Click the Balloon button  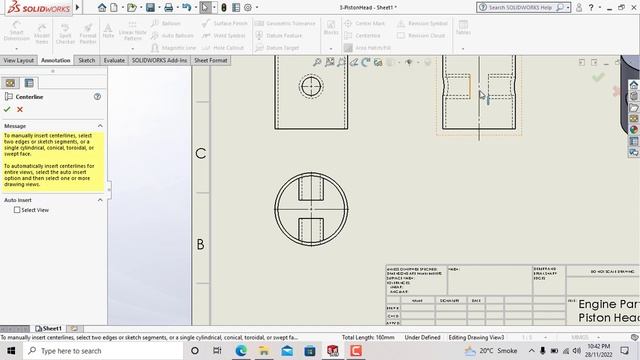pos(166,24)
